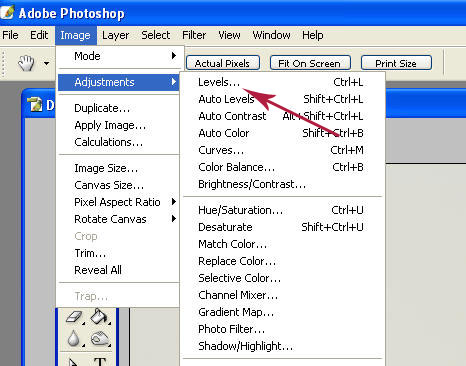This screenshot has width=466, height=366.
Task: Open the View menu
Action: 229,35
